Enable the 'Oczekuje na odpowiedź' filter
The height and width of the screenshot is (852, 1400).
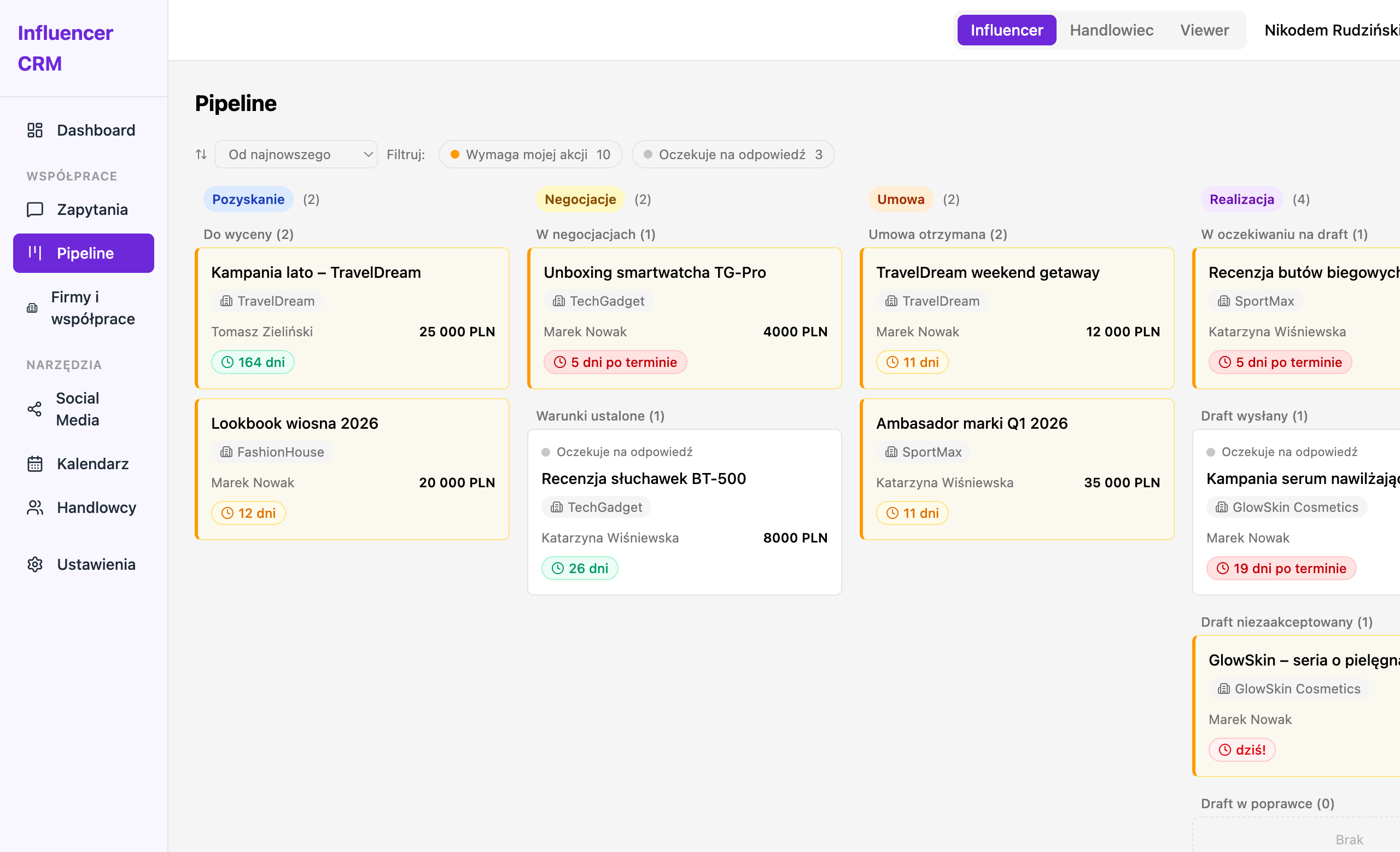coord(732,154)
